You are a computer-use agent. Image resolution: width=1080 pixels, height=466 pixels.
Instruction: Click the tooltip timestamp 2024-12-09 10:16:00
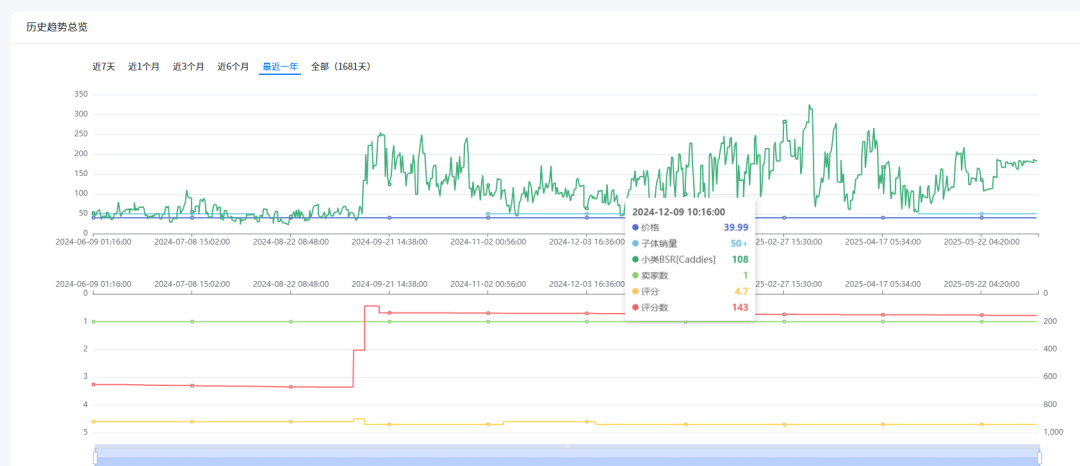678,212
